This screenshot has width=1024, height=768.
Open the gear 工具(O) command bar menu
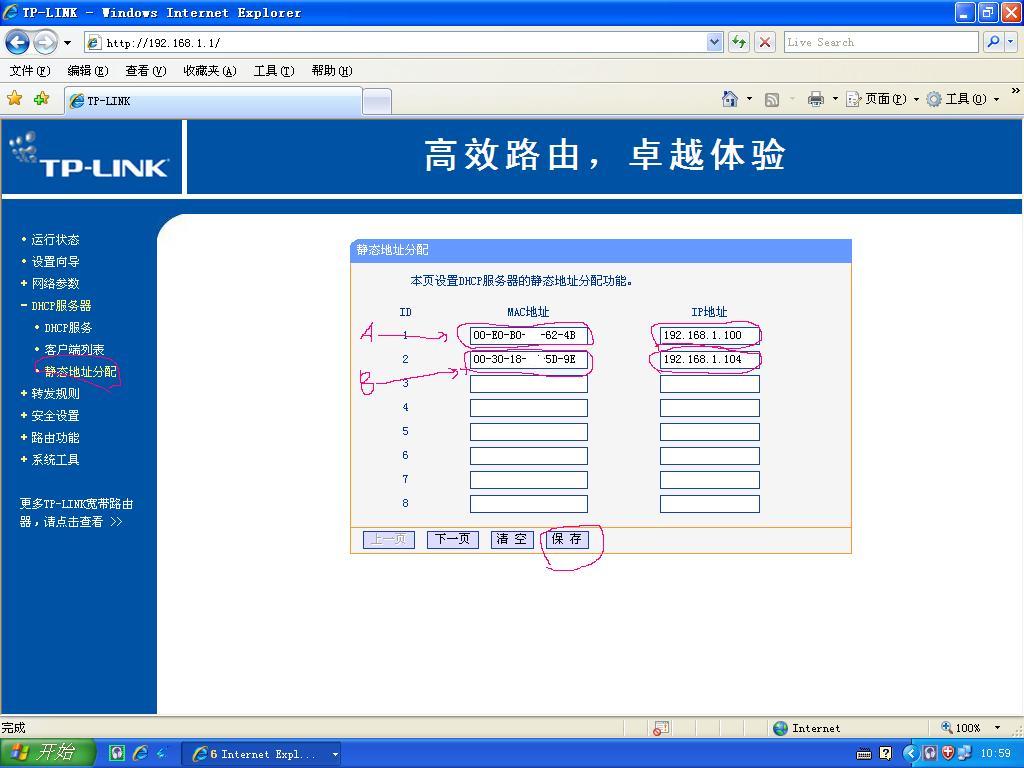point(963,99)
